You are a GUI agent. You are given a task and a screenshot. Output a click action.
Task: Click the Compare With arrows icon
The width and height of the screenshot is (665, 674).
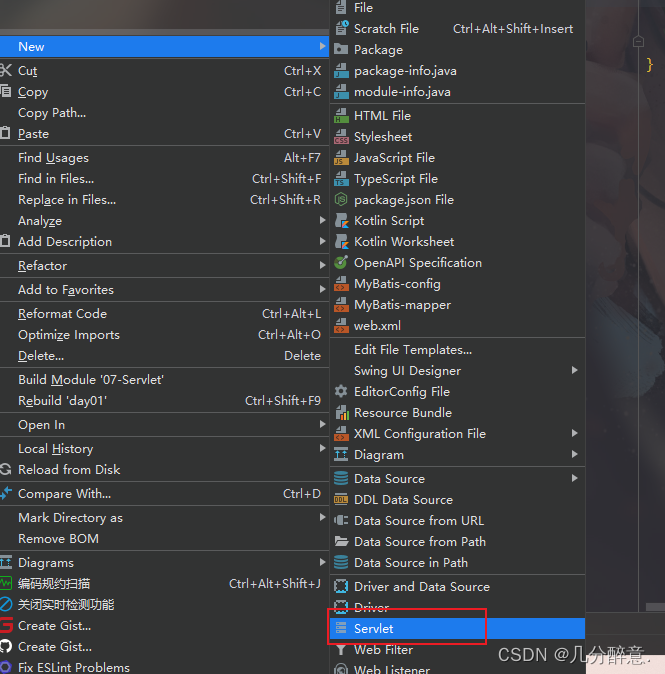[x=6, y=493]
